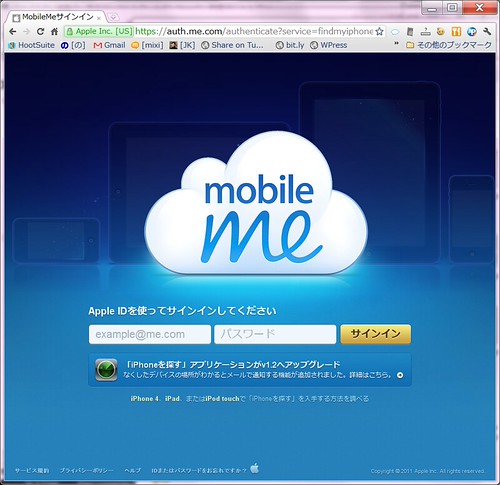Focus the address bar URL

(x=254, y=32)
